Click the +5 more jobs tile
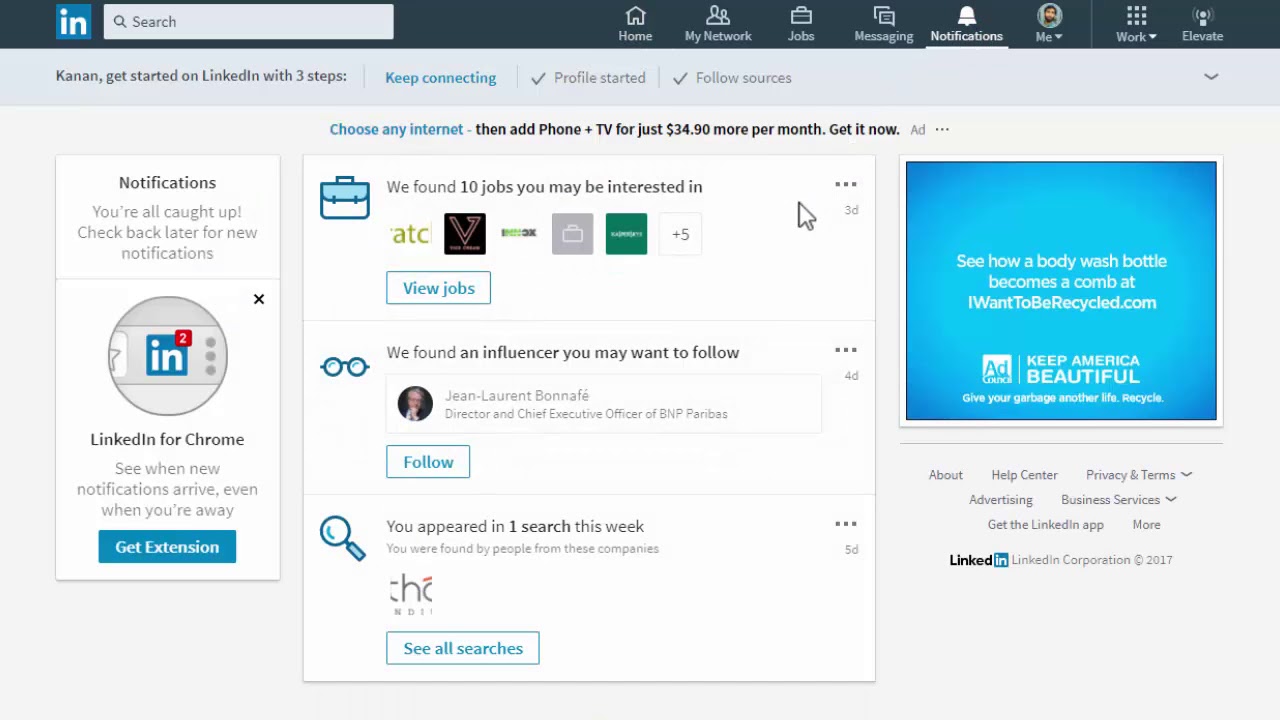Viewport: 1280px width, 720px height. pyautogui.click(x=680, y=234)
